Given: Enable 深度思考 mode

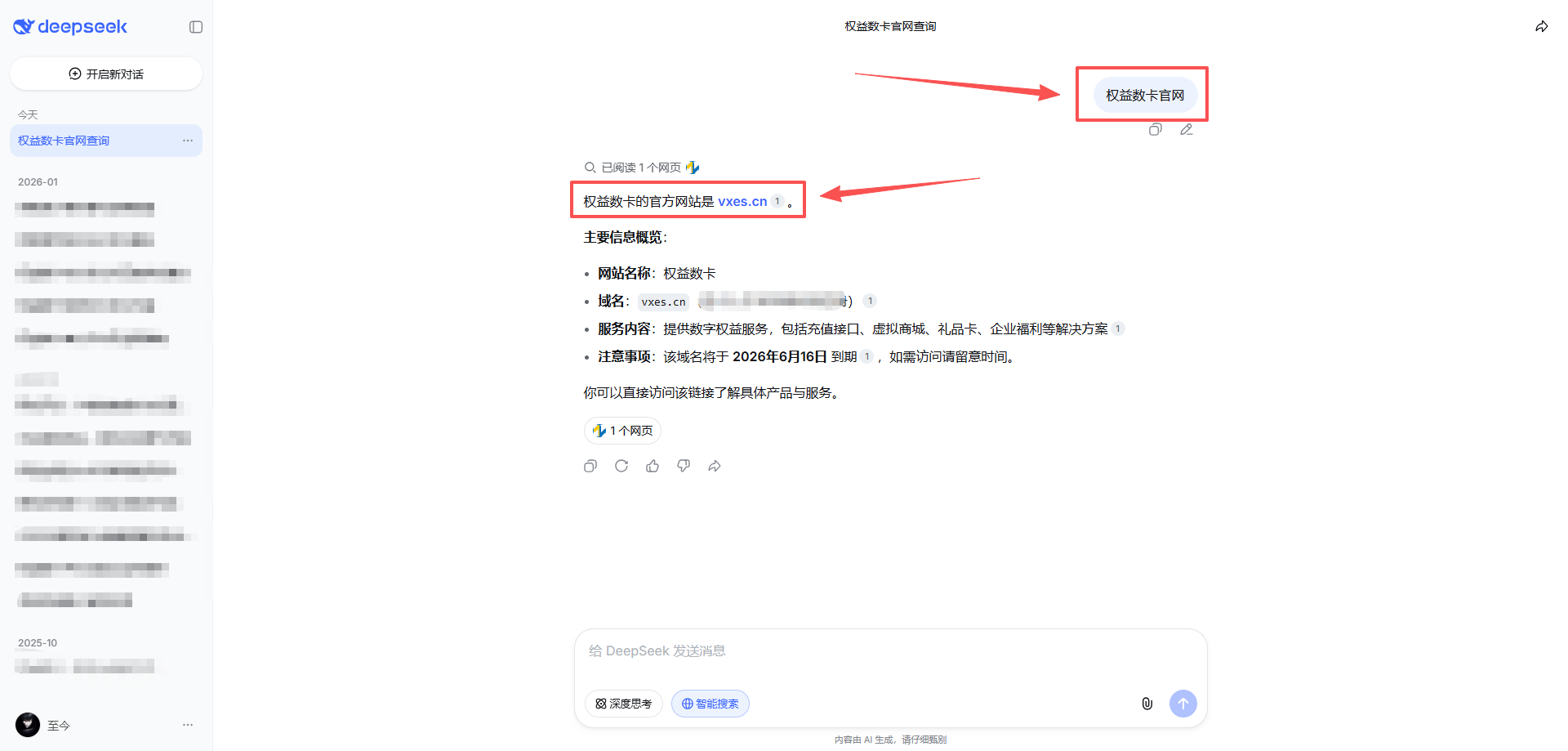Looking at the screenshot, I should [x=623, y=704].
